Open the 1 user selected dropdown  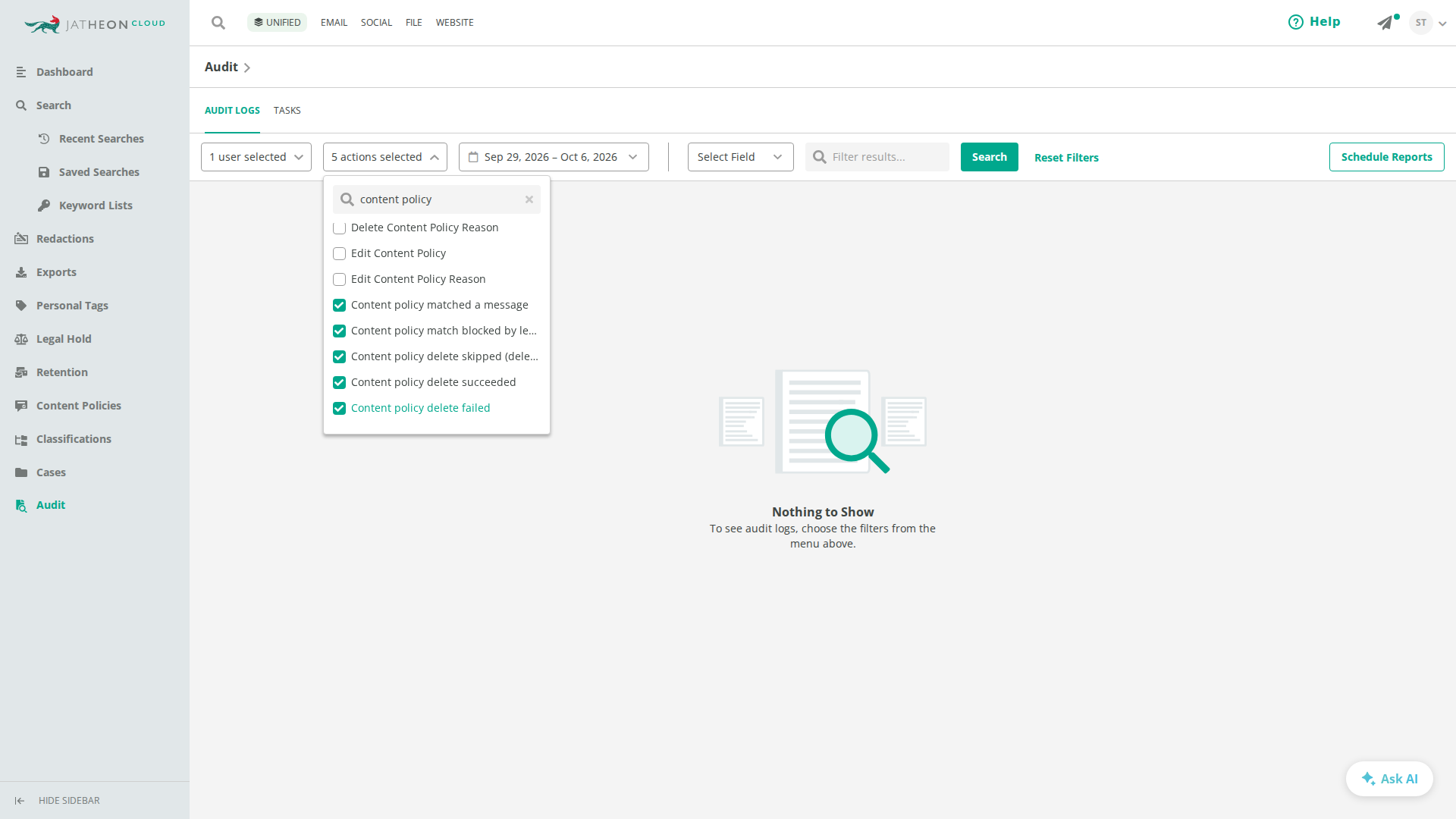(256, 157)
